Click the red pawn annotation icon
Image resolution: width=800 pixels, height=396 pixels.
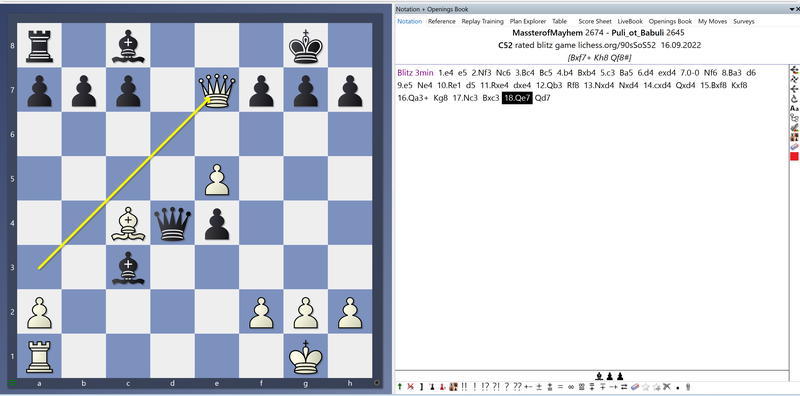pyautogui.click(x=442, y=387)
